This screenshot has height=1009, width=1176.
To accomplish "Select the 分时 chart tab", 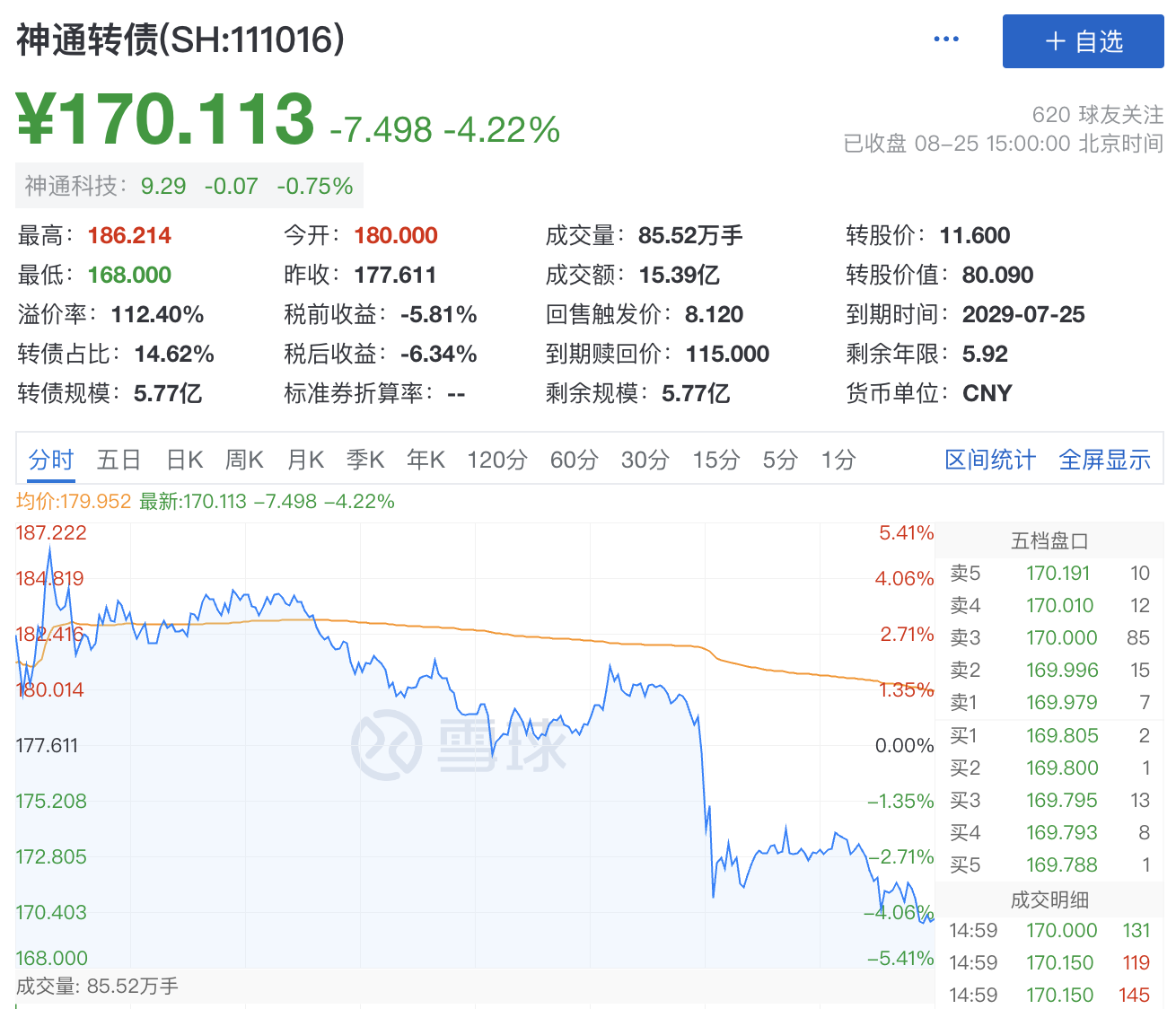I will 51,461.
